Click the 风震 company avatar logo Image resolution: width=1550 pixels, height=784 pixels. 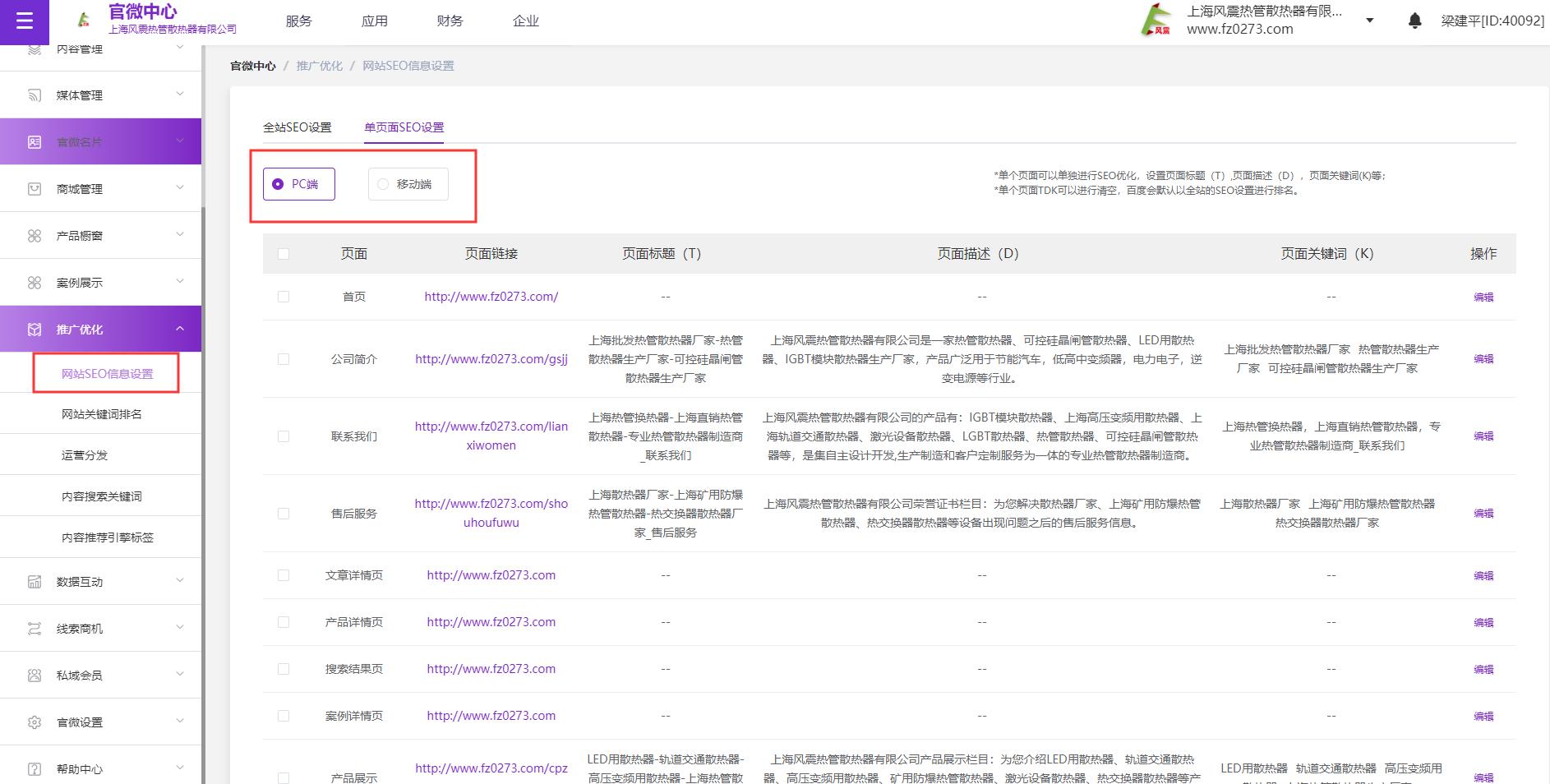(x=1157, y=21)
